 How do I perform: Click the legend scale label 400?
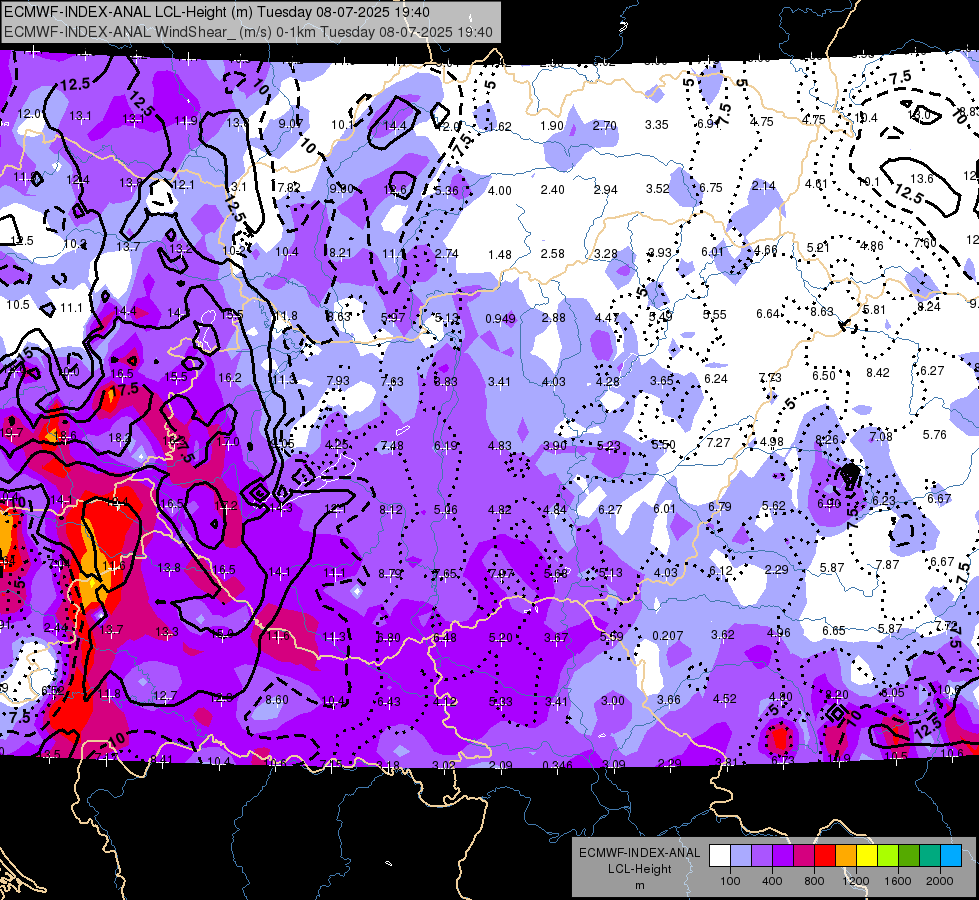[x=772, y=881]
